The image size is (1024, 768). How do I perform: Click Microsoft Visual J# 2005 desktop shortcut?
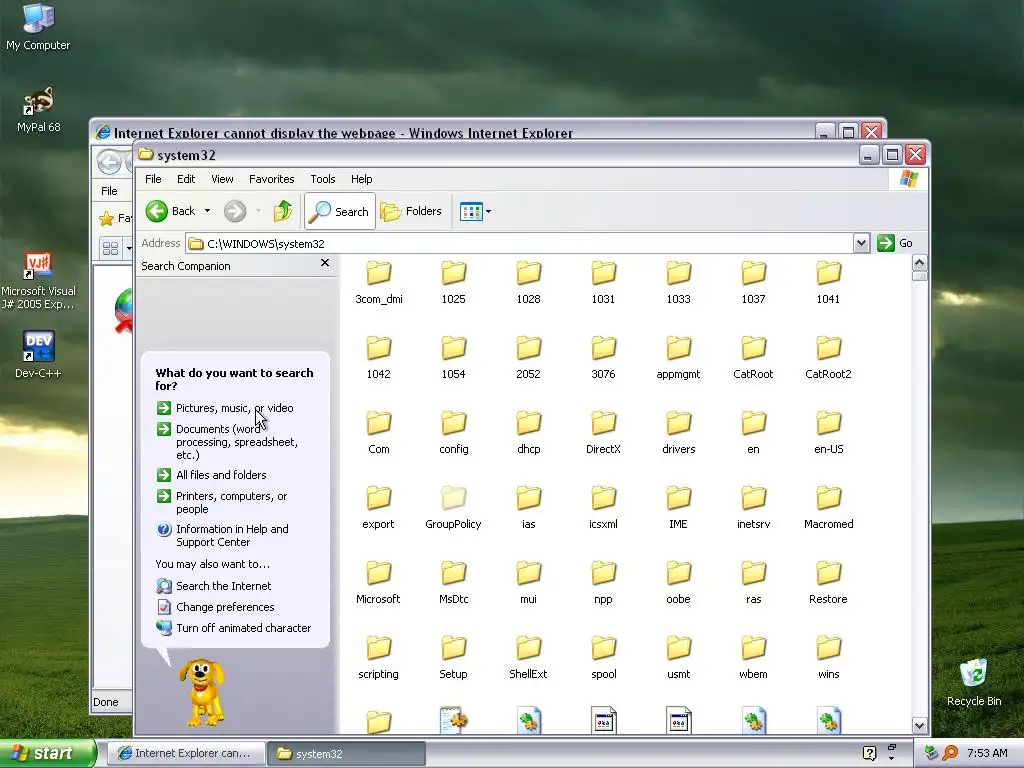click(38, 281)
